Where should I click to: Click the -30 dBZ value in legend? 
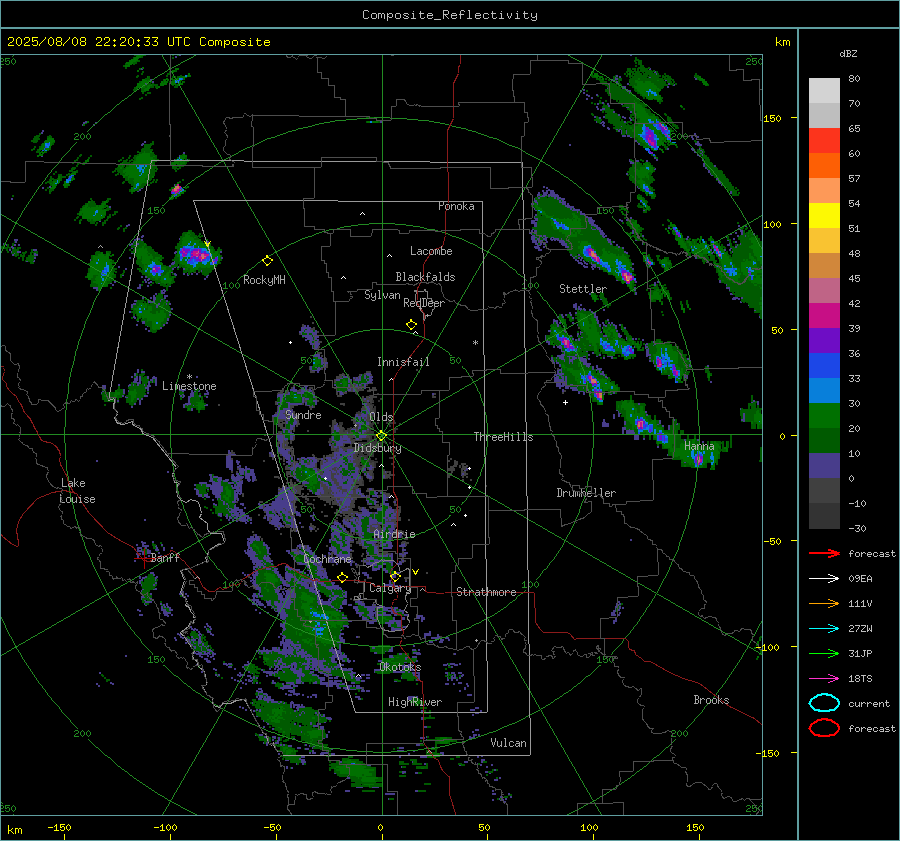[857, 528]
